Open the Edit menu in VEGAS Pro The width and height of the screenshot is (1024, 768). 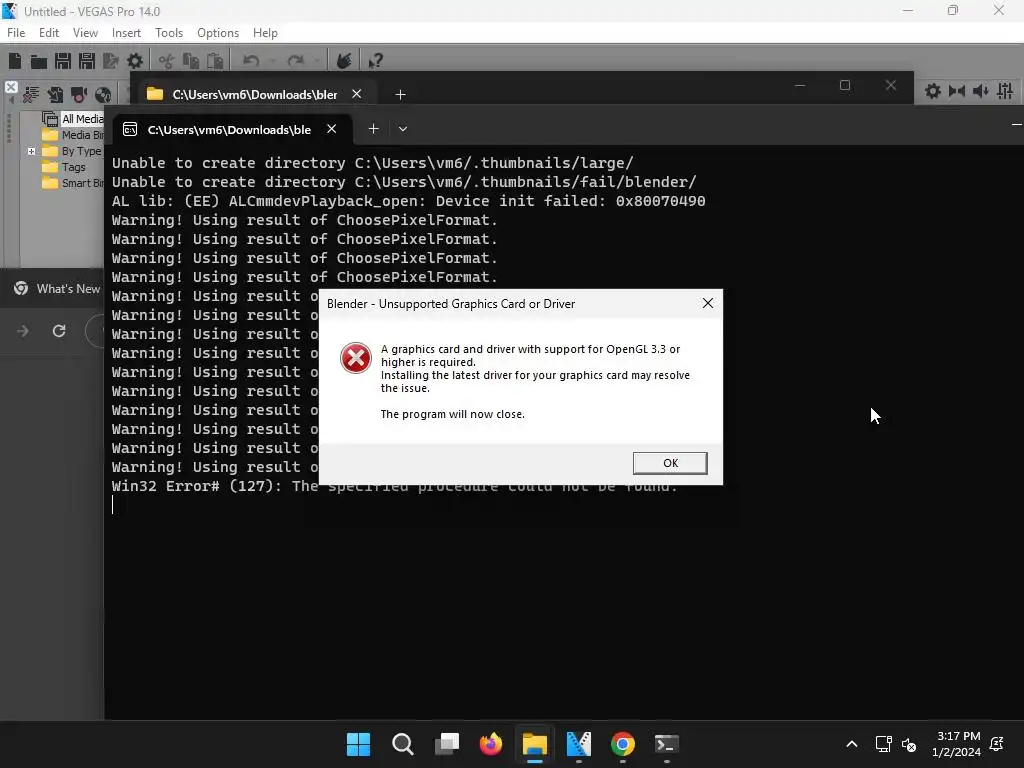pyautogui.click(x=49, y=33)
